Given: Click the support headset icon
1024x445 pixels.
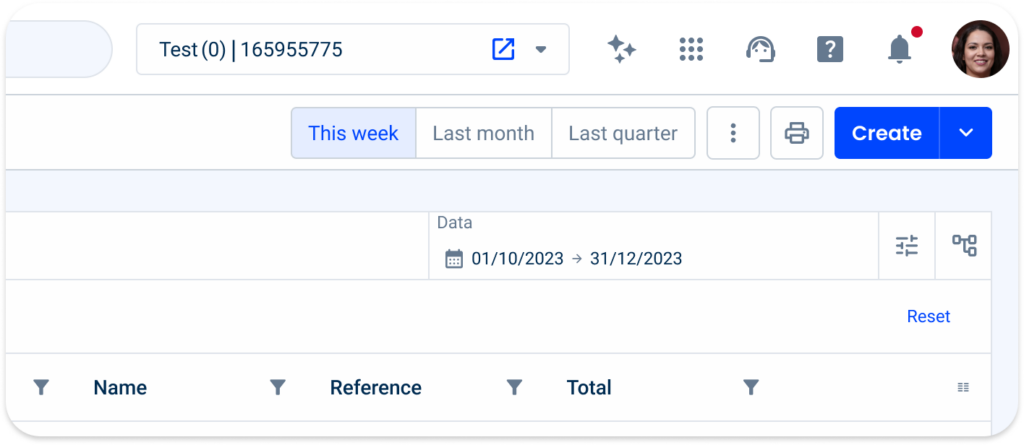Looking at the screenshot, I should tap(761, 49).
